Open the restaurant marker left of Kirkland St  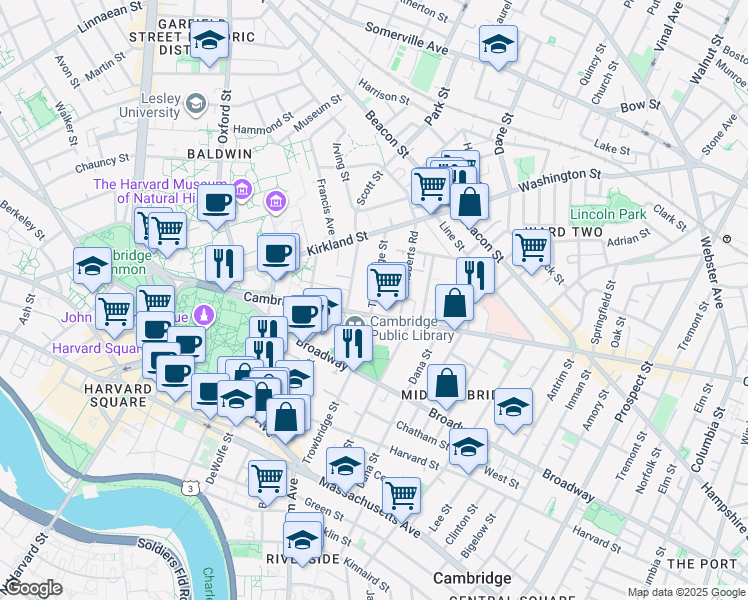[x=224, y=264]
